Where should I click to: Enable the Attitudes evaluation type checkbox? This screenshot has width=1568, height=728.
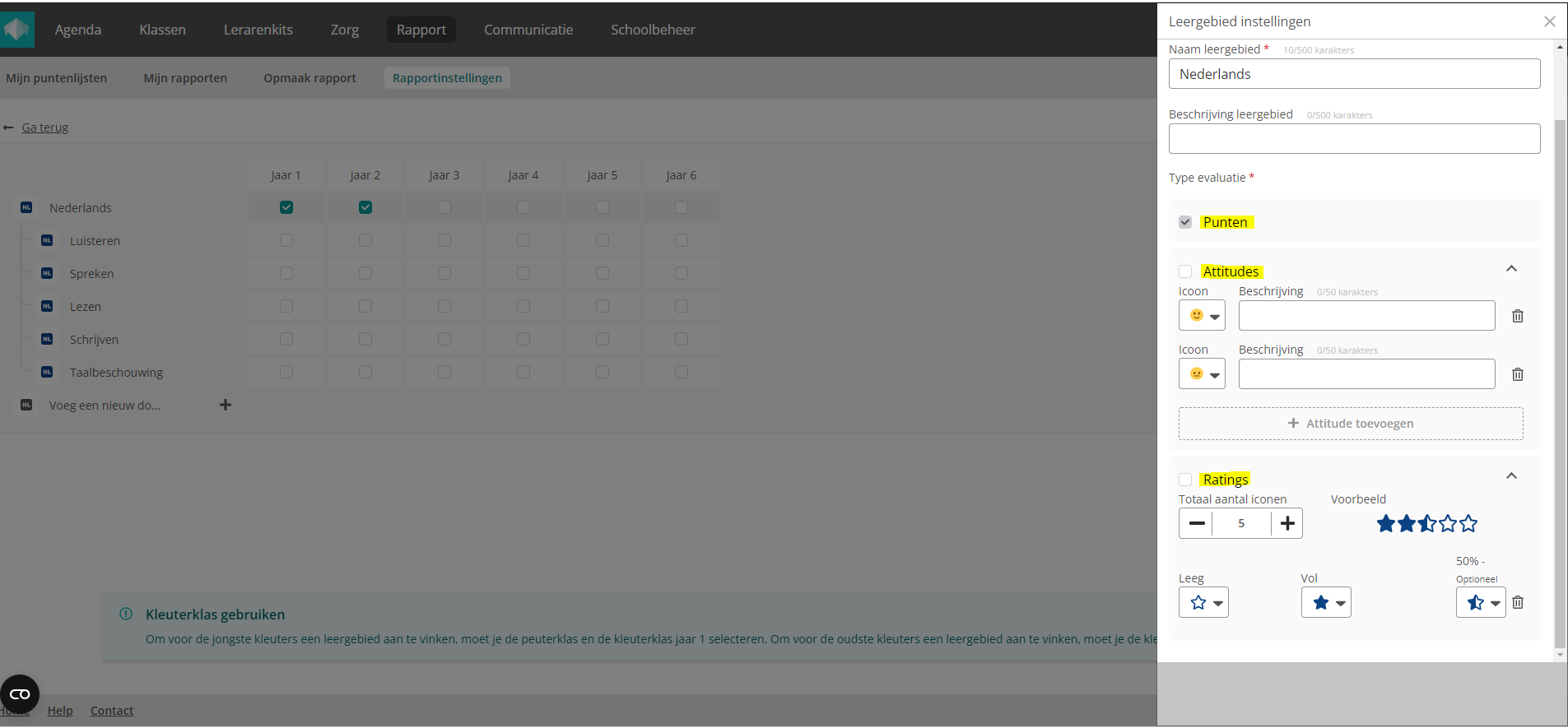(x=1185, y=271)
